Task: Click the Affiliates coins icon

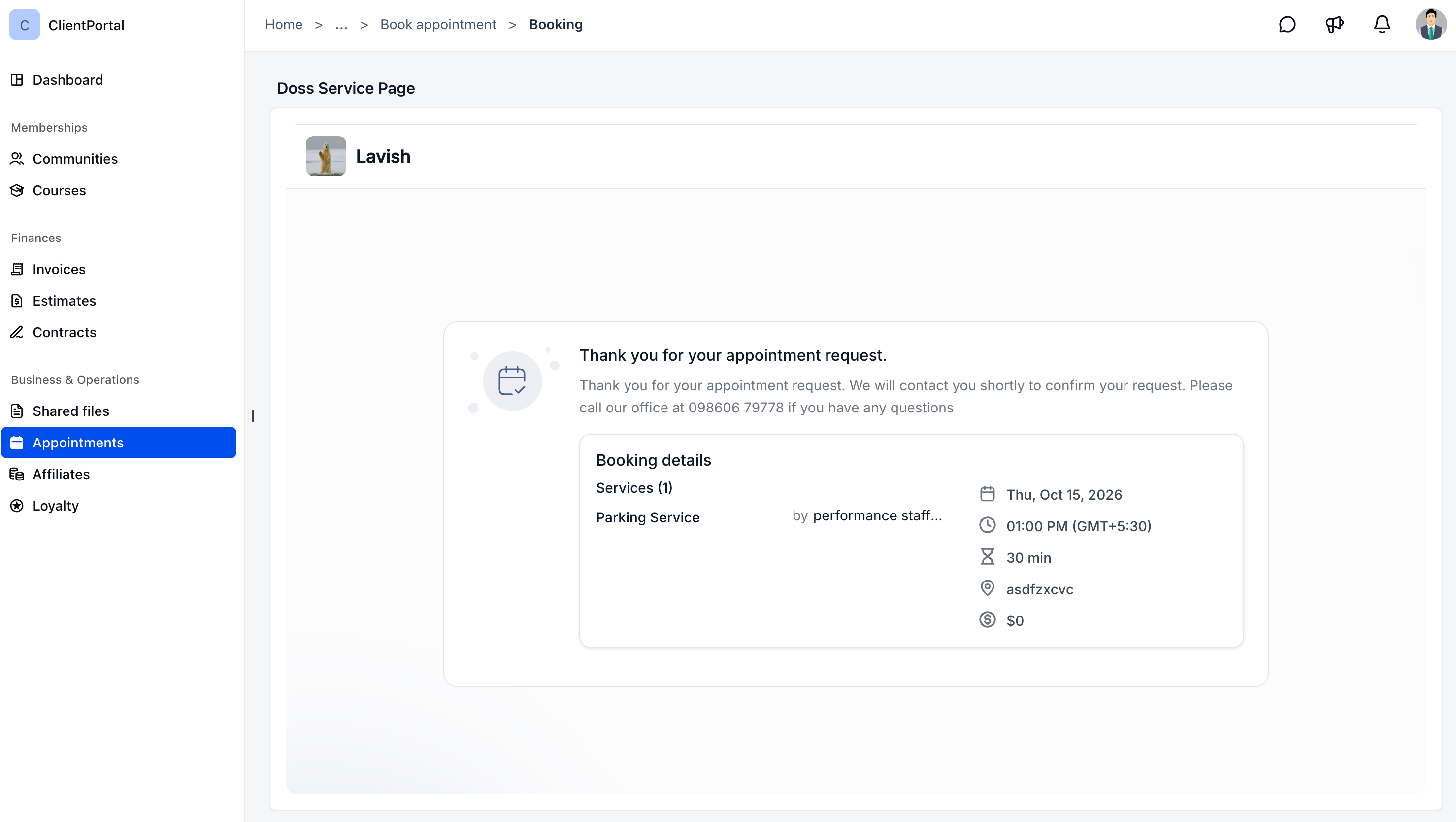Action: pyautogui.click(x=17, y=474)
